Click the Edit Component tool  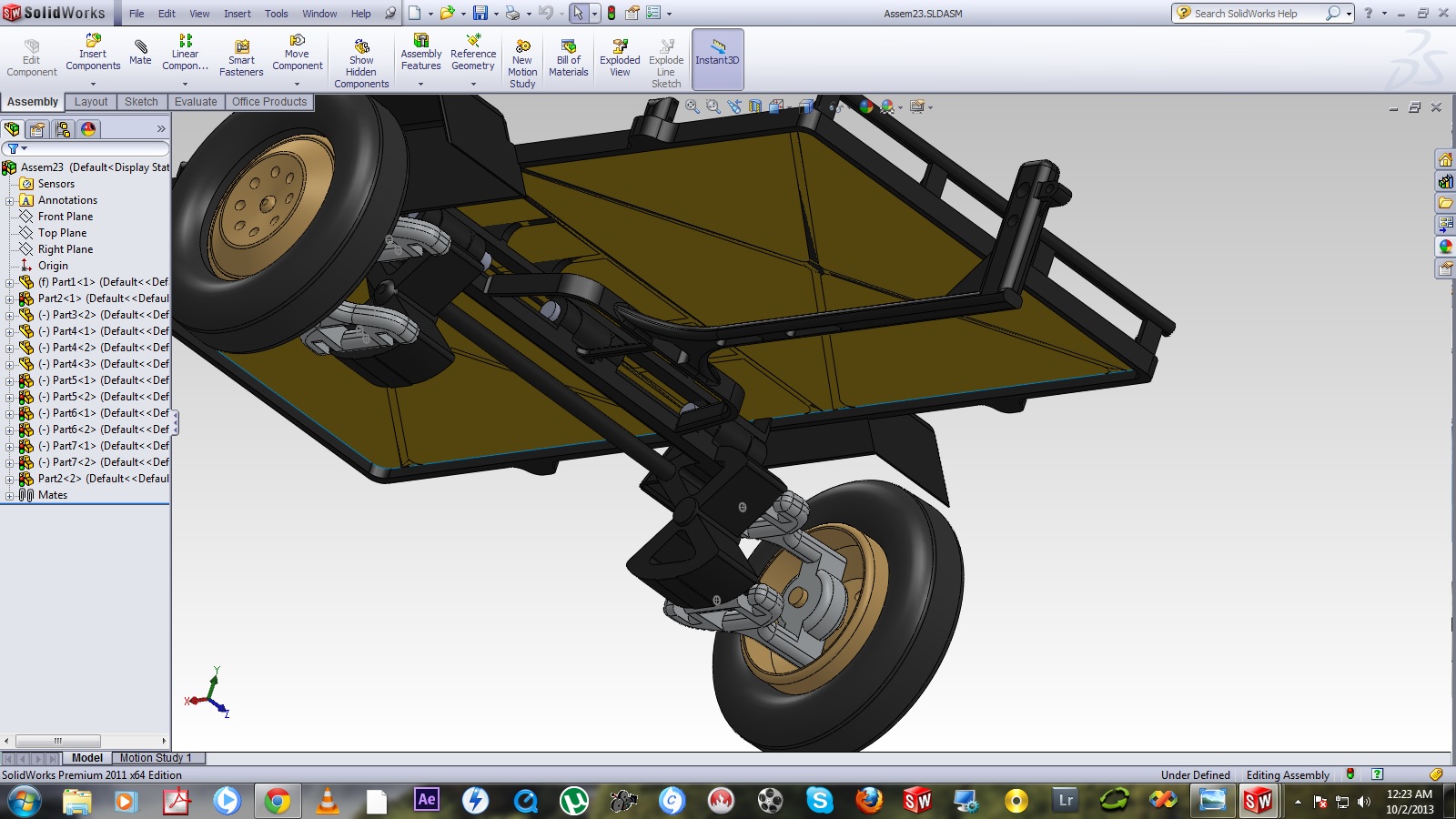point(32,58)
